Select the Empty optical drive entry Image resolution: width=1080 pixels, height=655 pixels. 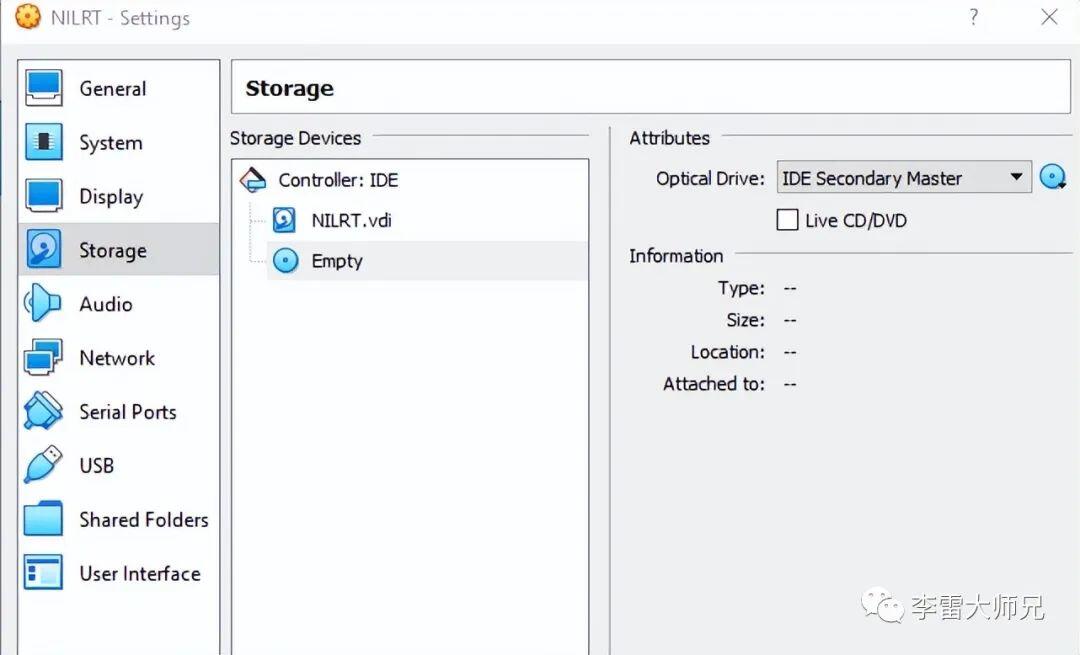[x=337, y=261]
